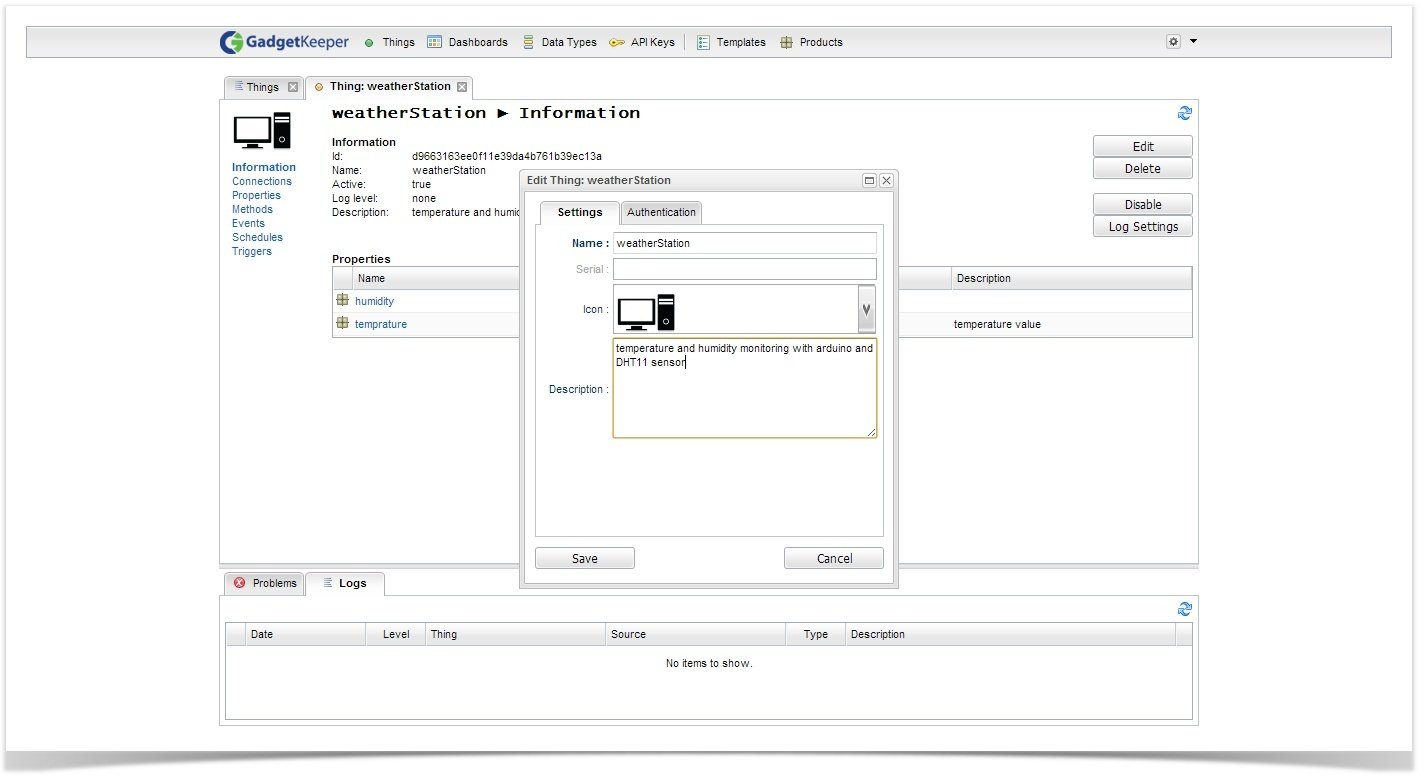Click the humidity row grid icon
Image resolution: width=1426 pixels, height=780 pixels.
[342, 300]
